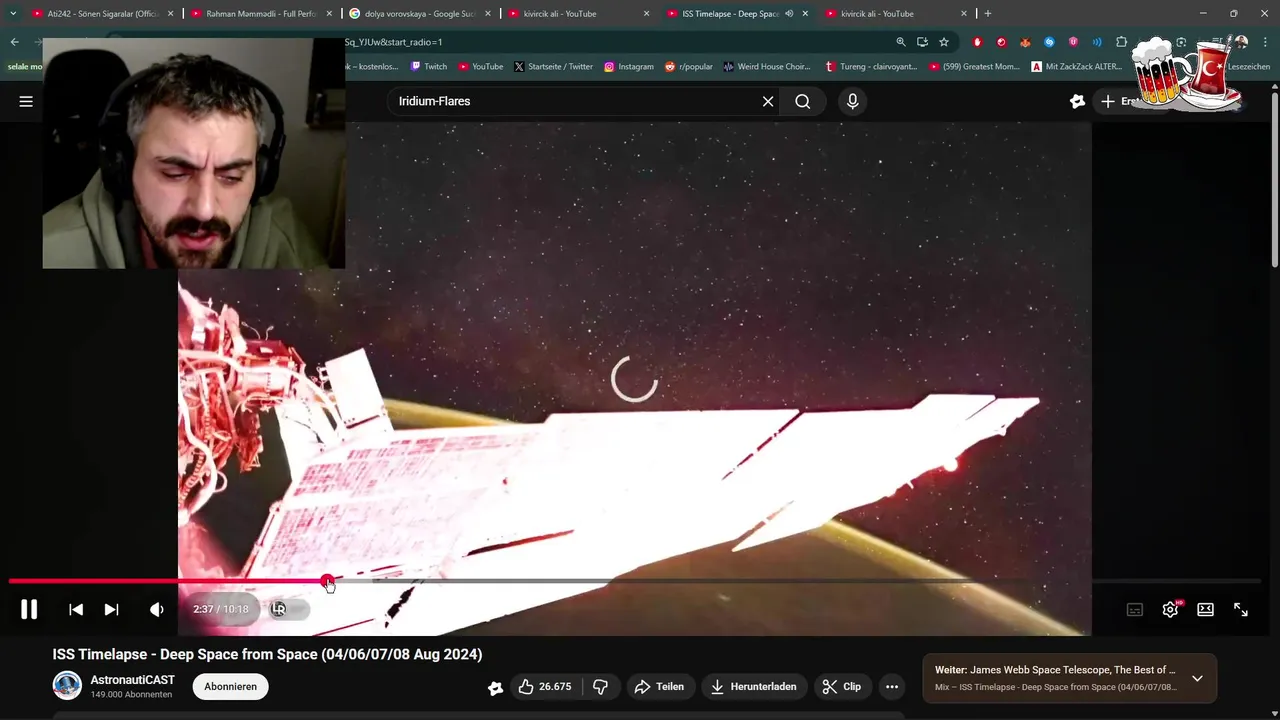Click the address bar URL text
The width and height of the screenshot is (1280, 720).
coord(394,42)
